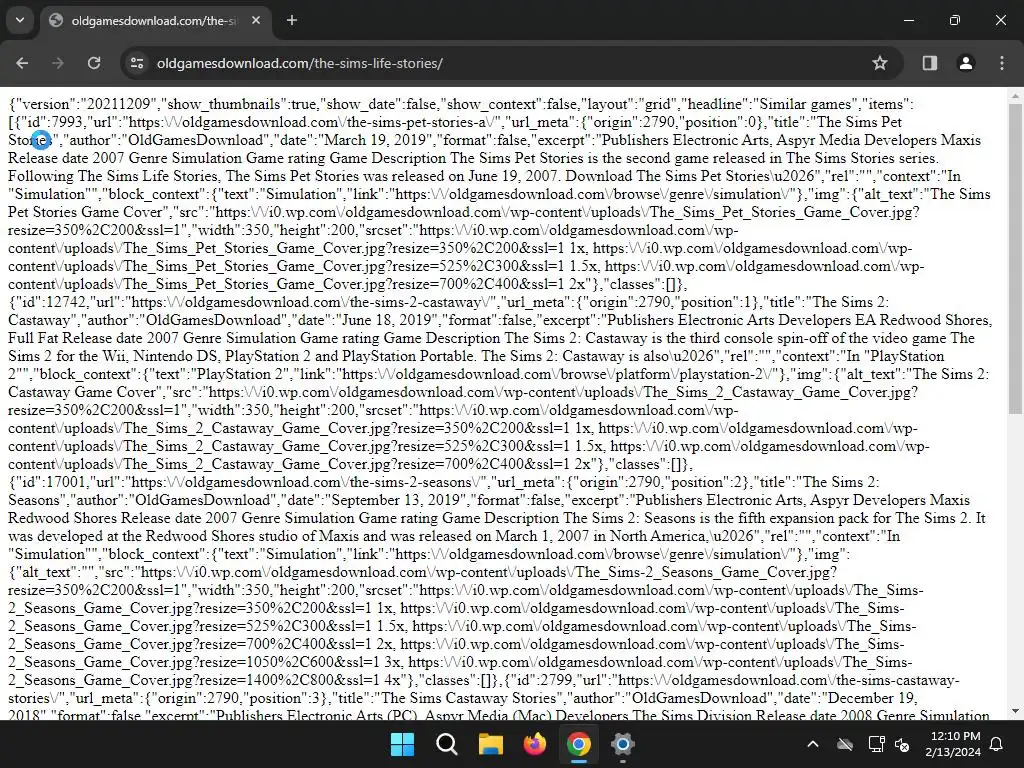
Task: Click the text "EA Redwood Shores"
Action: (x=922, y=320)
